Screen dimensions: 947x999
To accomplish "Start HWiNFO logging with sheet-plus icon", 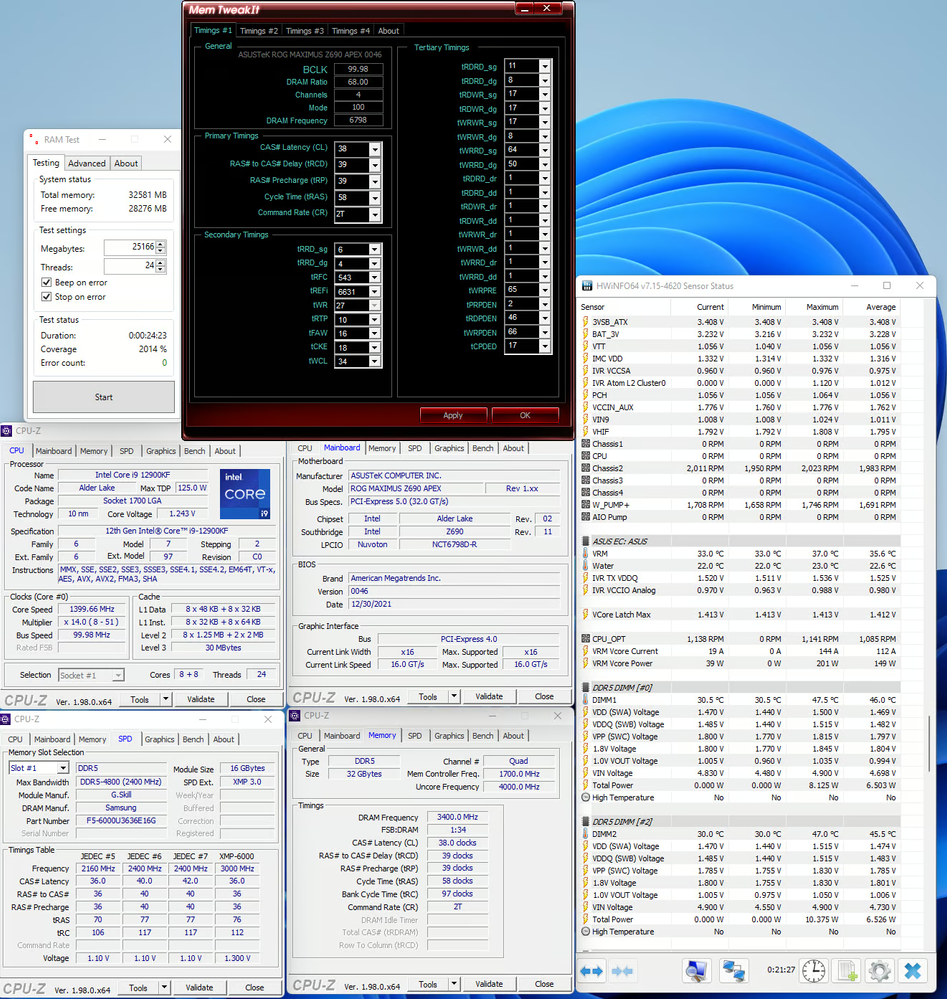I will tap(847, 971).
